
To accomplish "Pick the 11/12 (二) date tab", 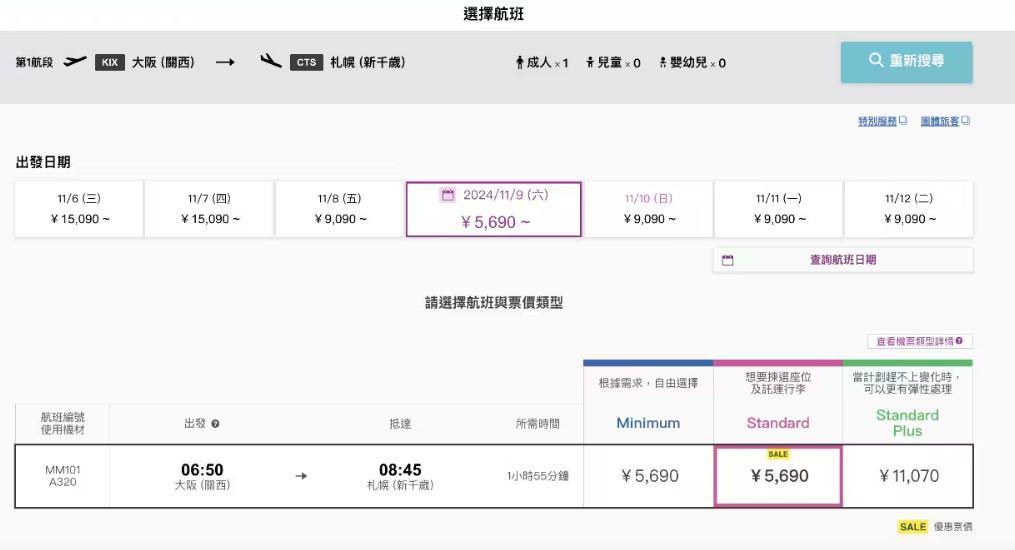I will pyautogui.click(x=908, y=209).
